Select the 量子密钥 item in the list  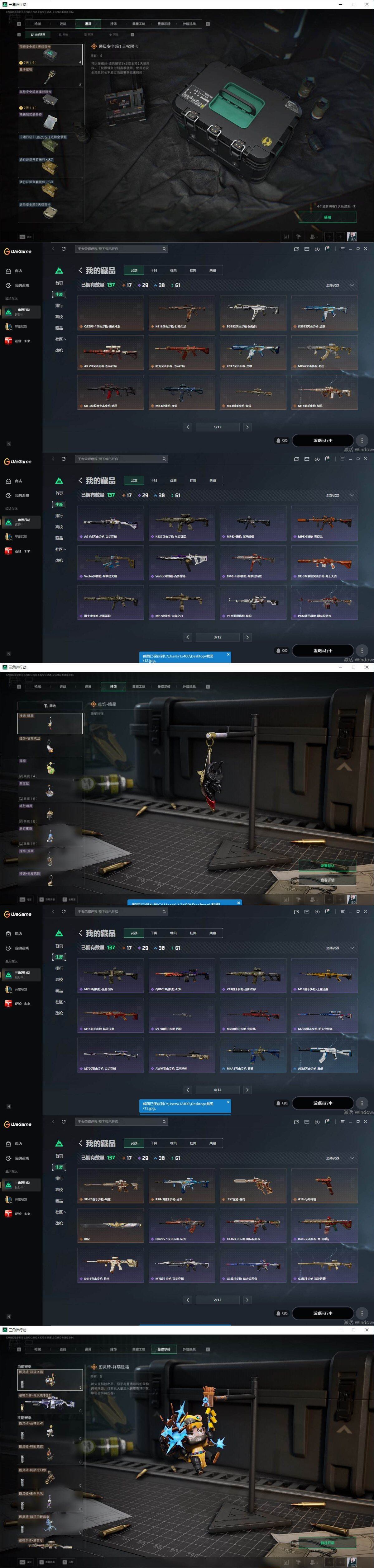[50, 77]
